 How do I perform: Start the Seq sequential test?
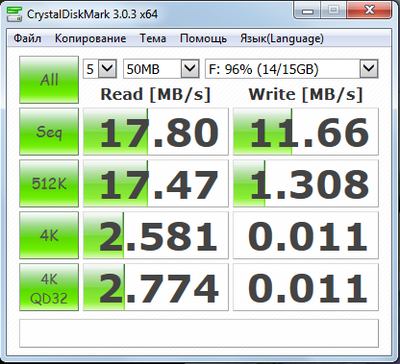pyautogui.click(x=49, y=132)
